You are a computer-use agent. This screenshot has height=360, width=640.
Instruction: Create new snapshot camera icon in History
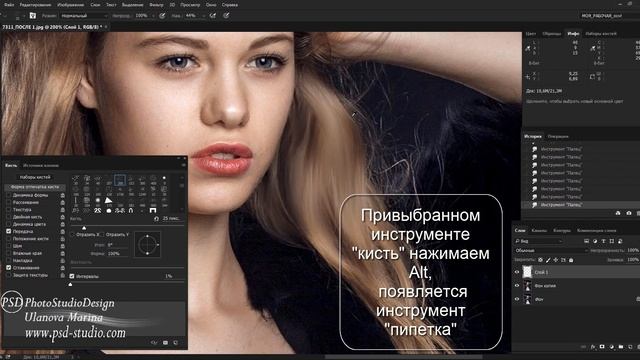pyautogui.click(x=629, y=213)
